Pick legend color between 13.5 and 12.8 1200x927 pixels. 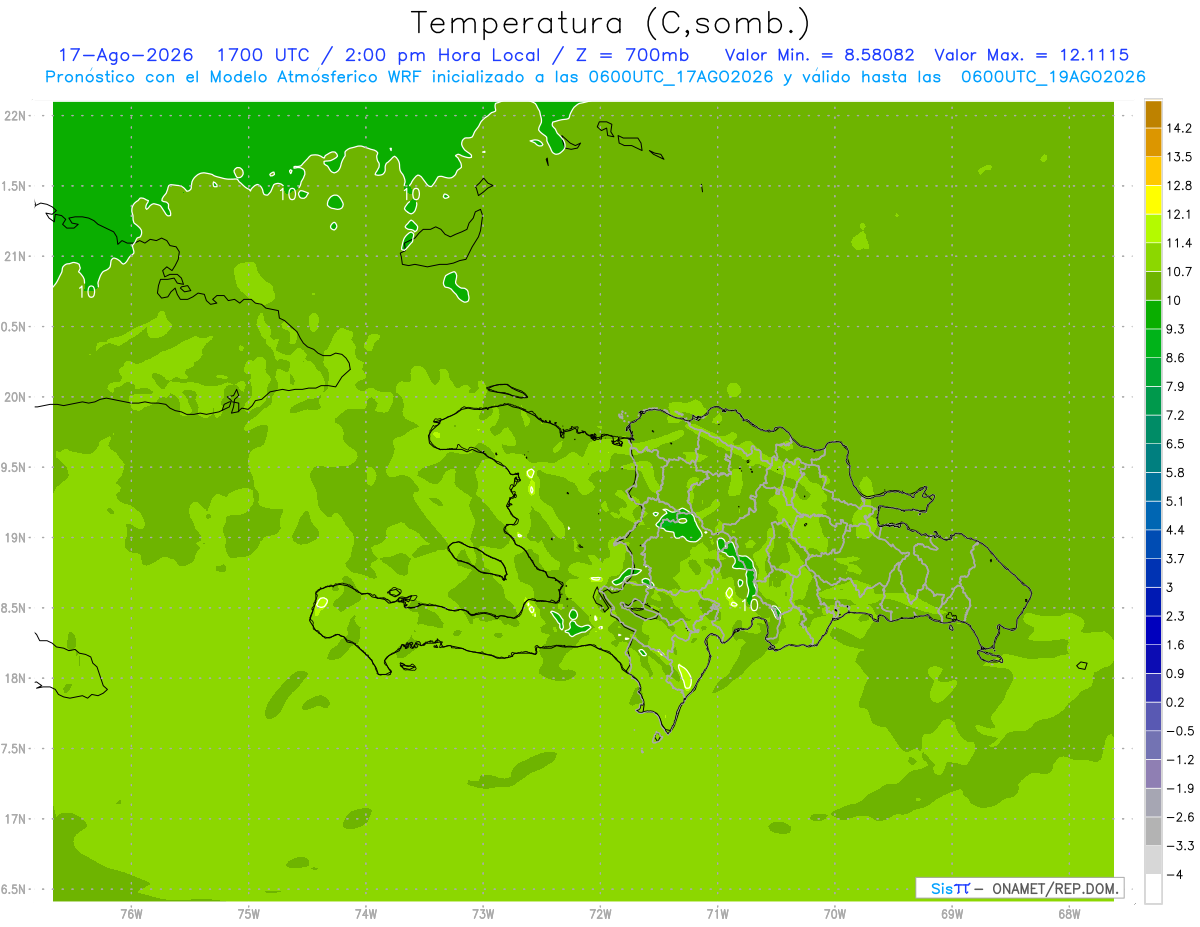coord(1154,171)
